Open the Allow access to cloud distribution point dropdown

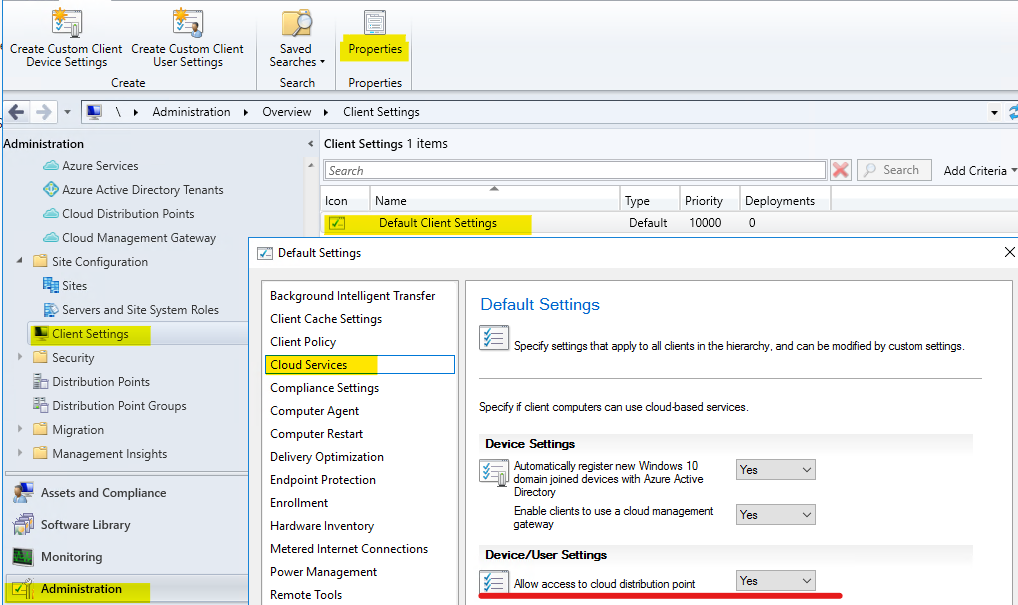tap(775, 580)
